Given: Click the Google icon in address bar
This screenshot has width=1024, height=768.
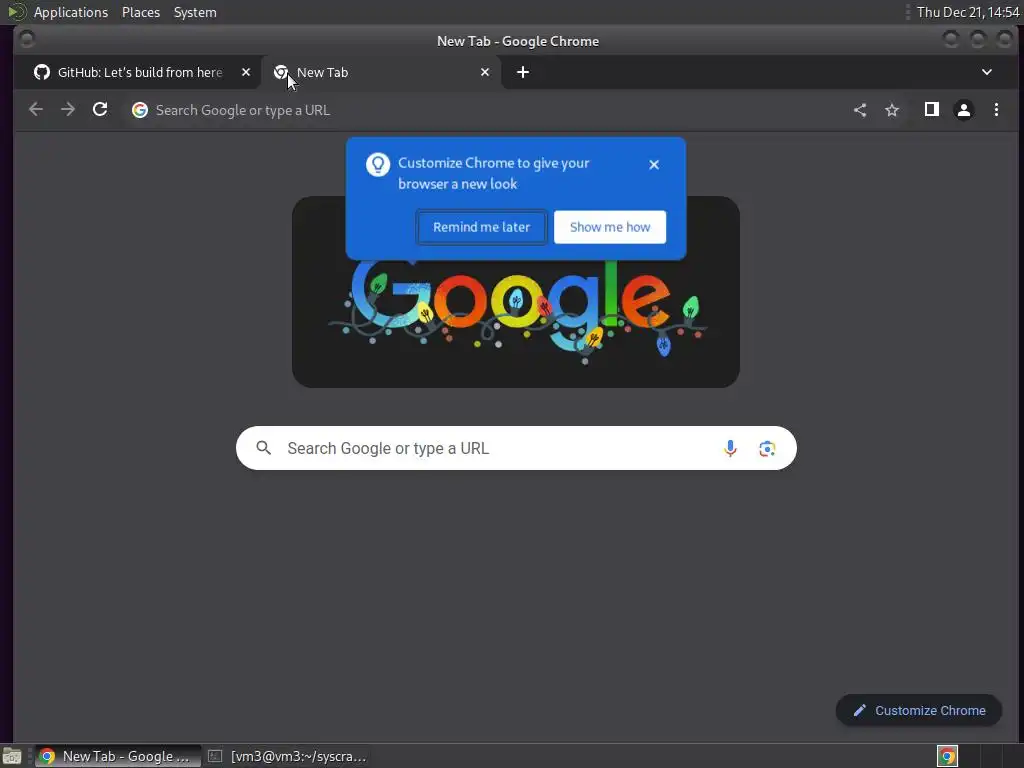Looking at the screenshot, I should pos(140,110).
